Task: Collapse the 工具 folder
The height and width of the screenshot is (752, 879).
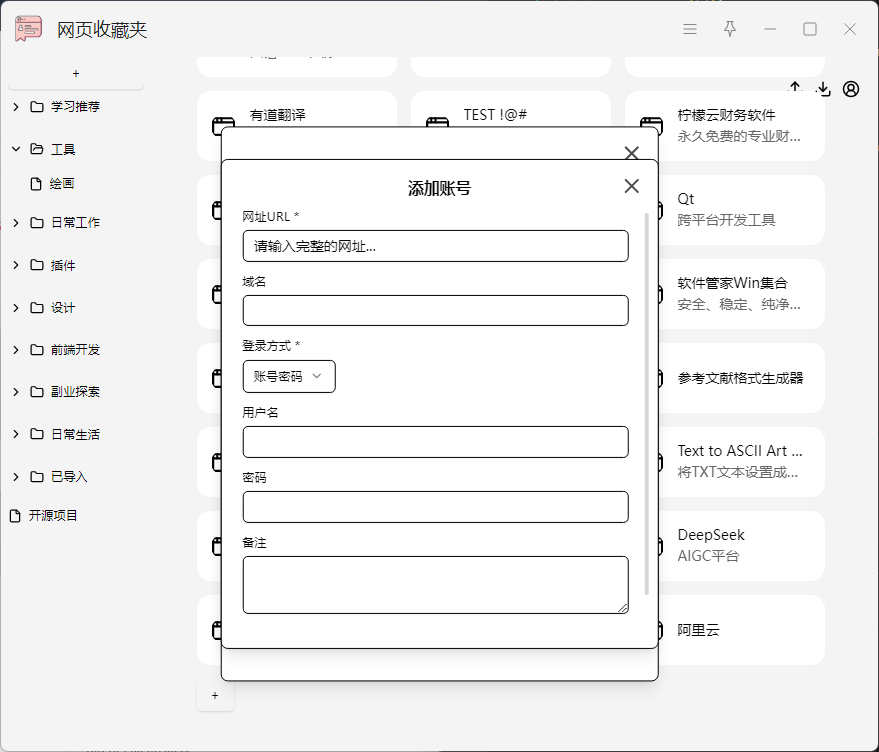Action: coord(16,149)
